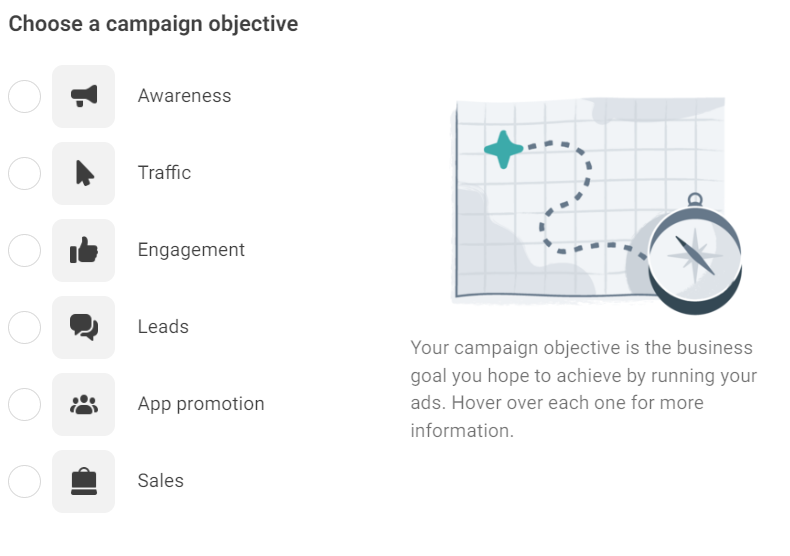
Task: Click the Traffic objective label
Action: pos(164,173)
